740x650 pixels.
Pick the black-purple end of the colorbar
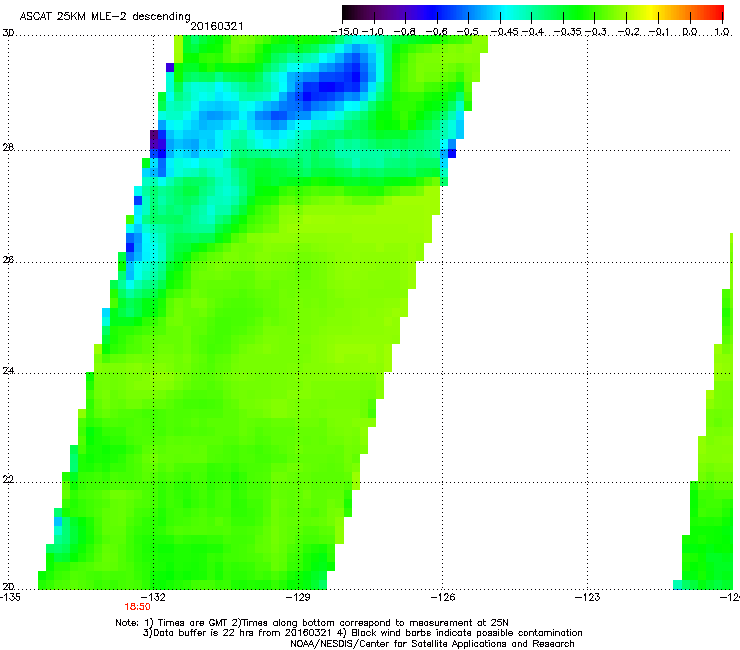point(349,13)
